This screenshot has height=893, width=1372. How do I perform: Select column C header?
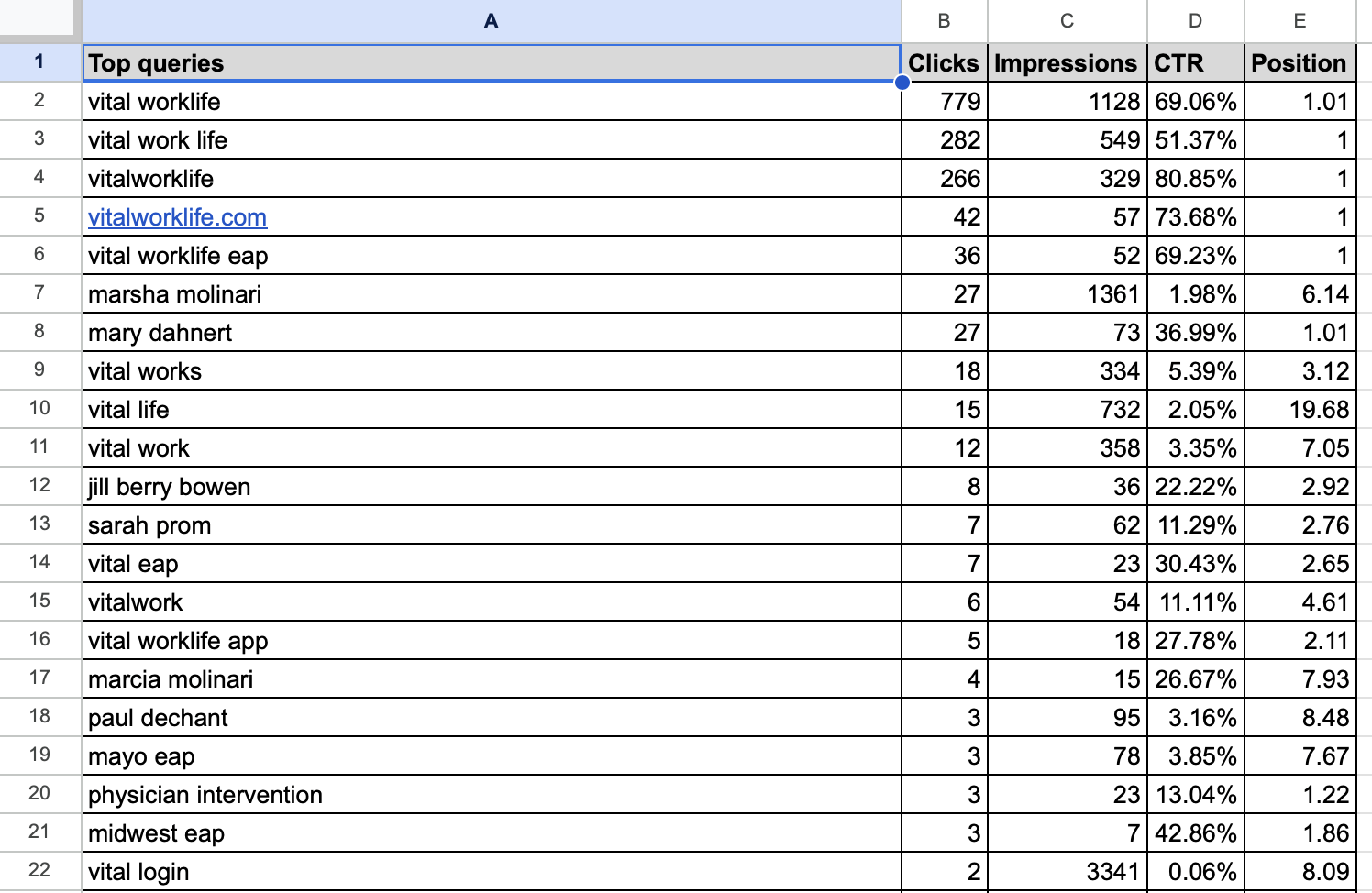1068,21
